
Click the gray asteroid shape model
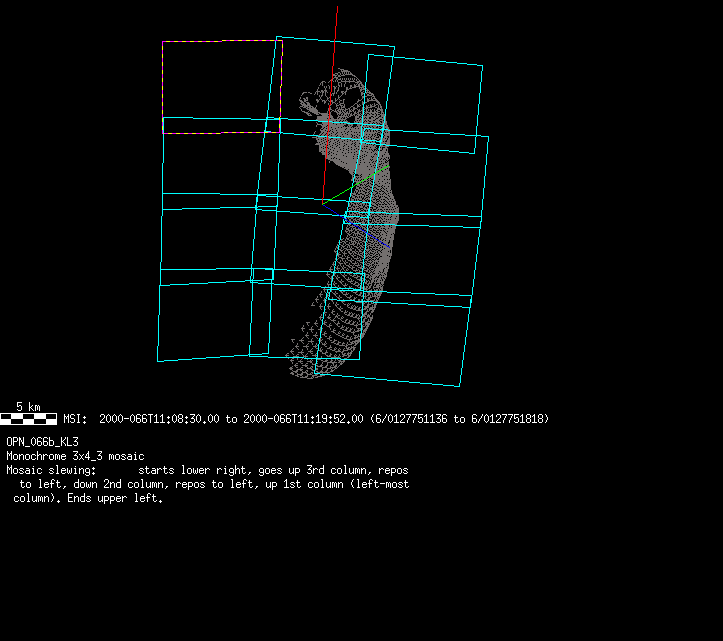342,224
